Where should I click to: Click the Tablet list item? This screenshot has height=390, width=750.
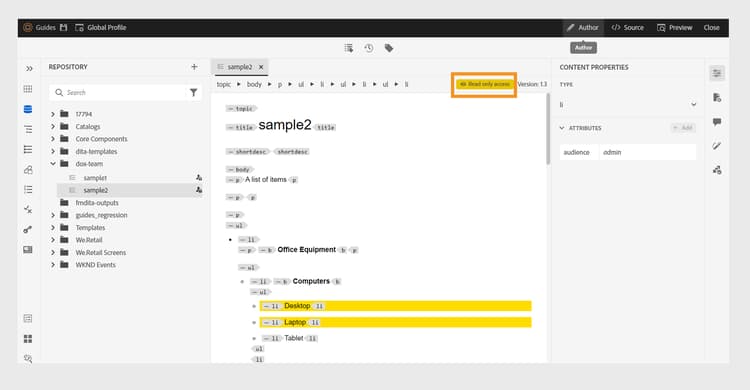point(294,338)
